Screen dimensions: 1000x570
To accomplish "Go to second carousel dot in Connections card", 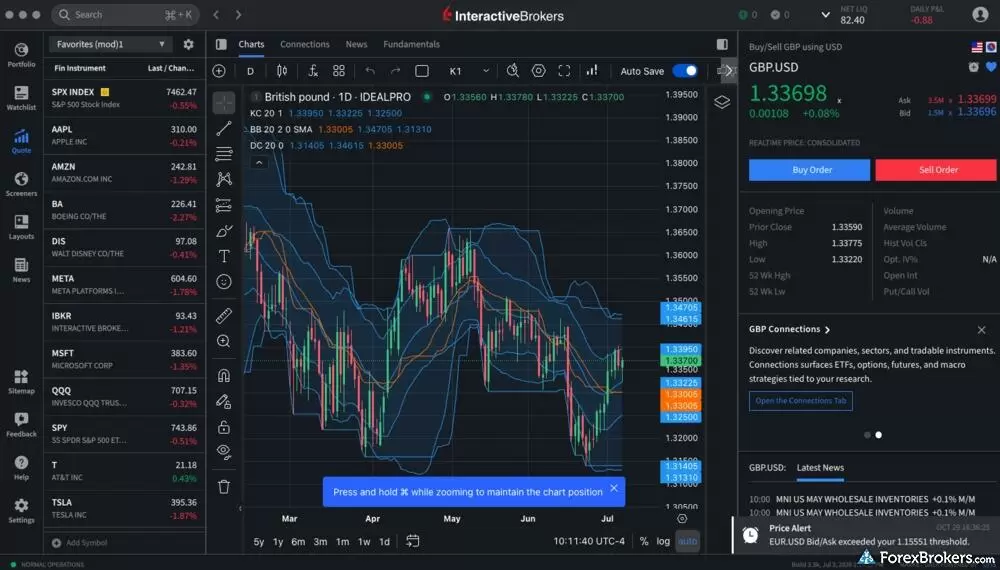I will (x=878, y=435).
